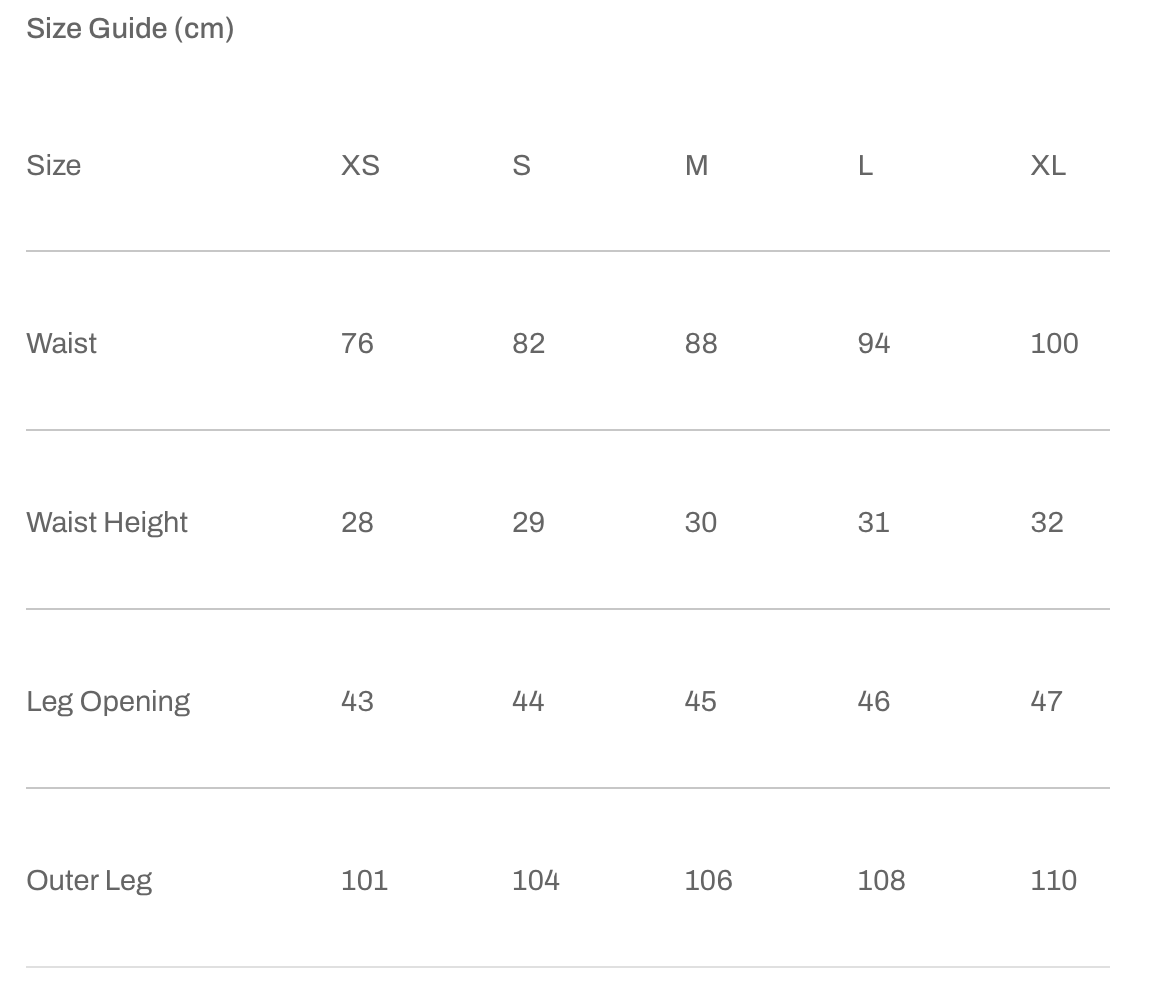Select the M size column header

tap(696, 165)
